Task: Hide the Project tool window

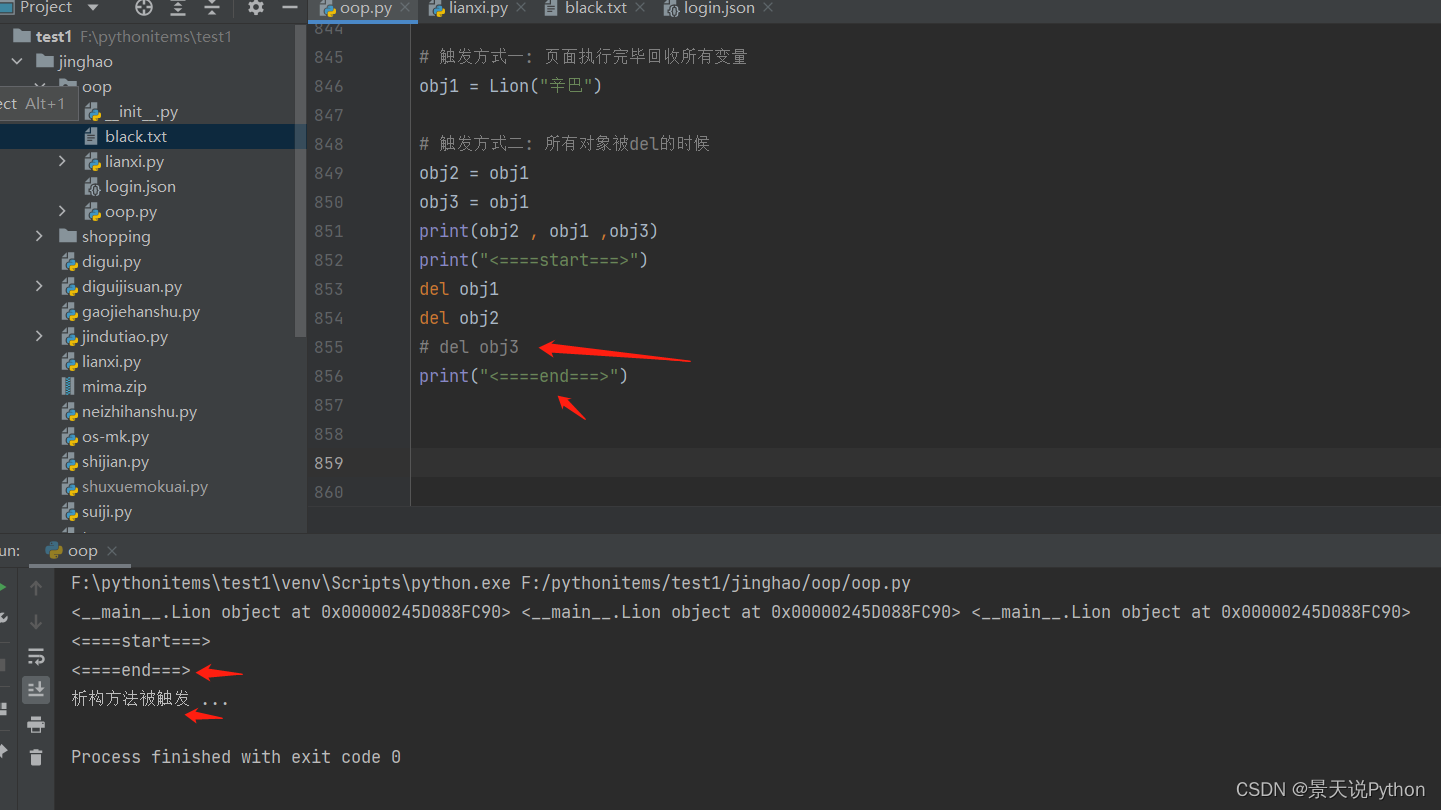Action: [x=290, y=8]
